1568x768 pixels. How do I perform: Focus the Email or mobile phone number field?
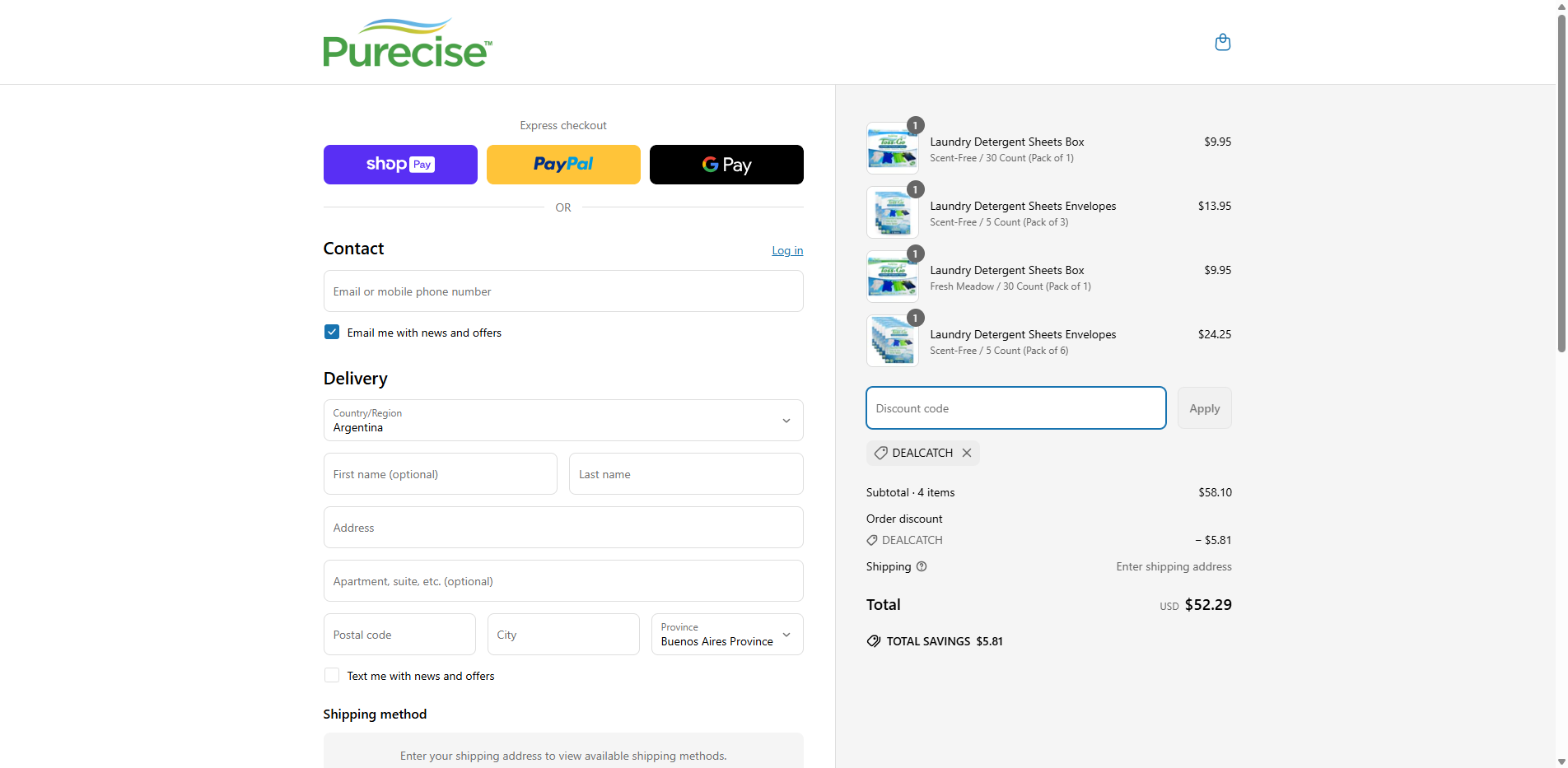click(563, 291)
